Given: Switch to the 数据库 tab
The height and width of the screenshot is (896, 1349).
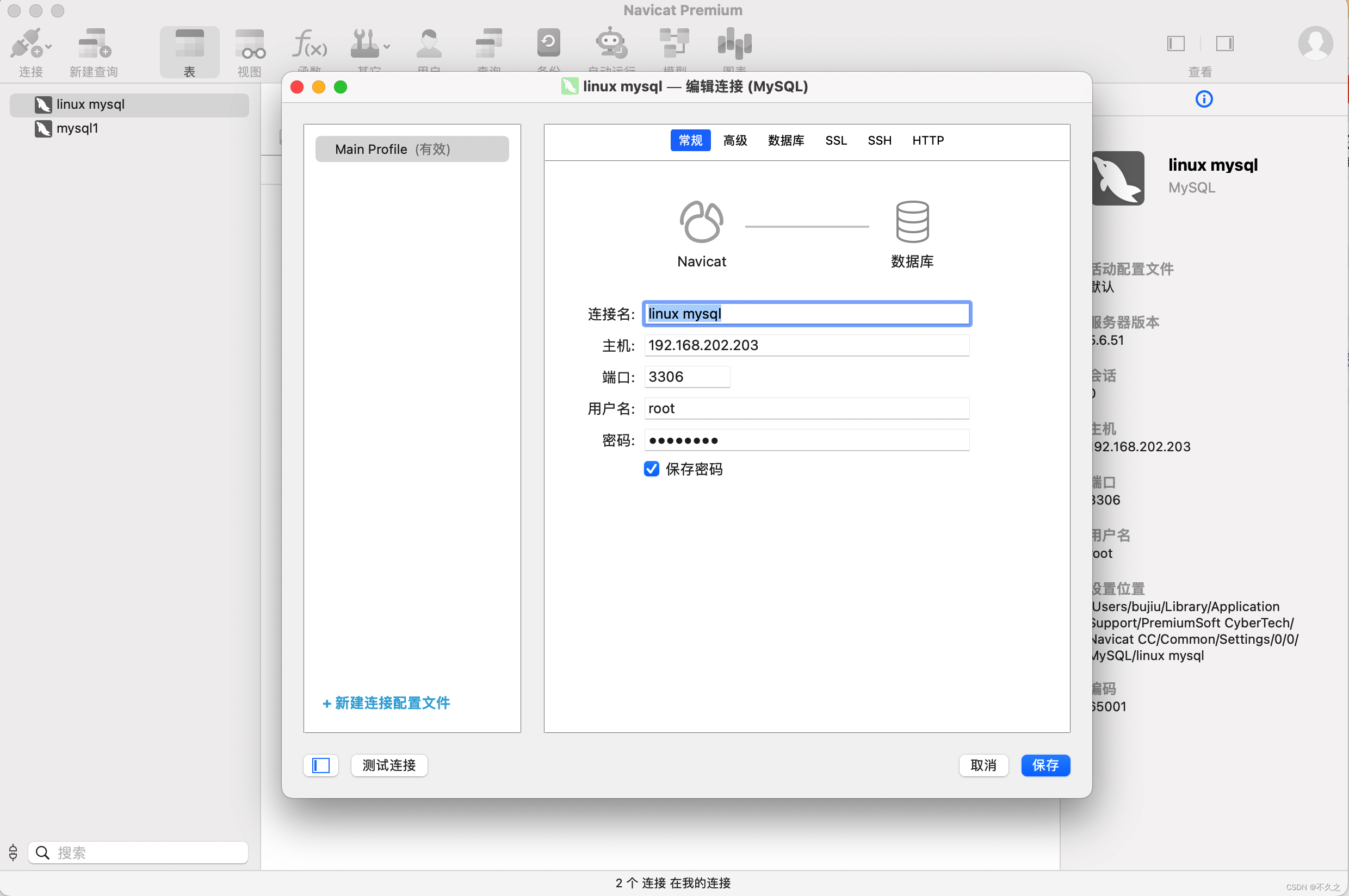Looking at the screenshot, I should [x=786, y=141].
